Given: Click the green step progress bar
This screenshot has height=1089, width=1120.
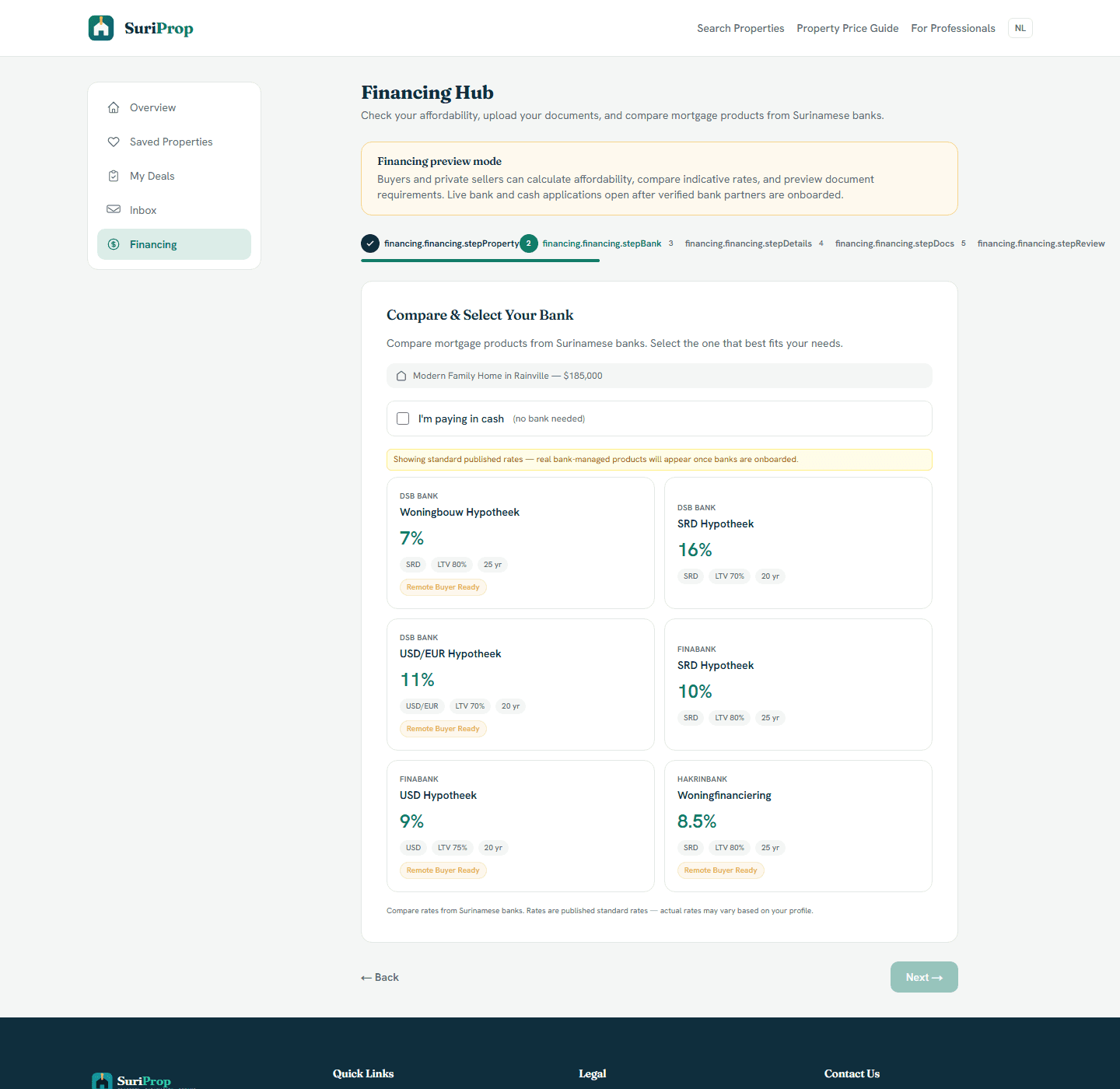Looking at the screenshot, I should pyautogui.click(x=480, y=261).
